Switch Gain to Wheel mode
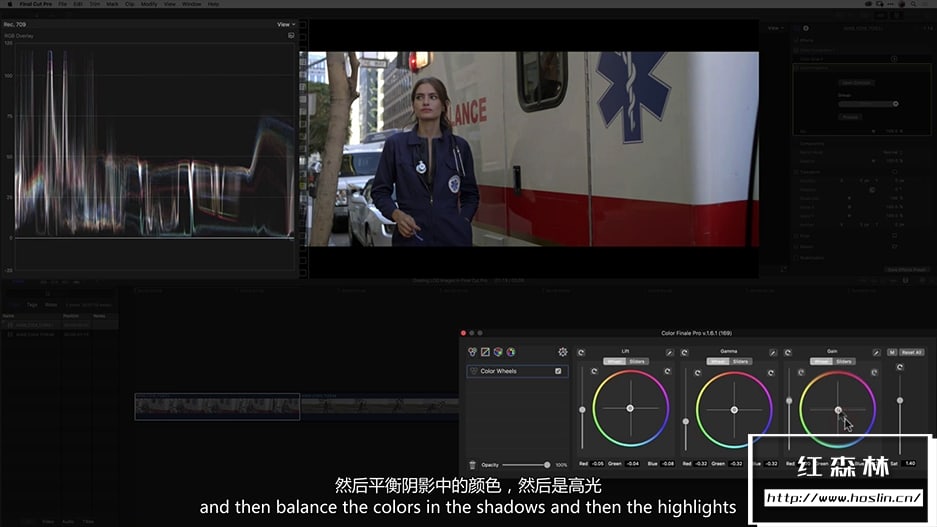This screenshot has width=937, height=527. [820, 361]
